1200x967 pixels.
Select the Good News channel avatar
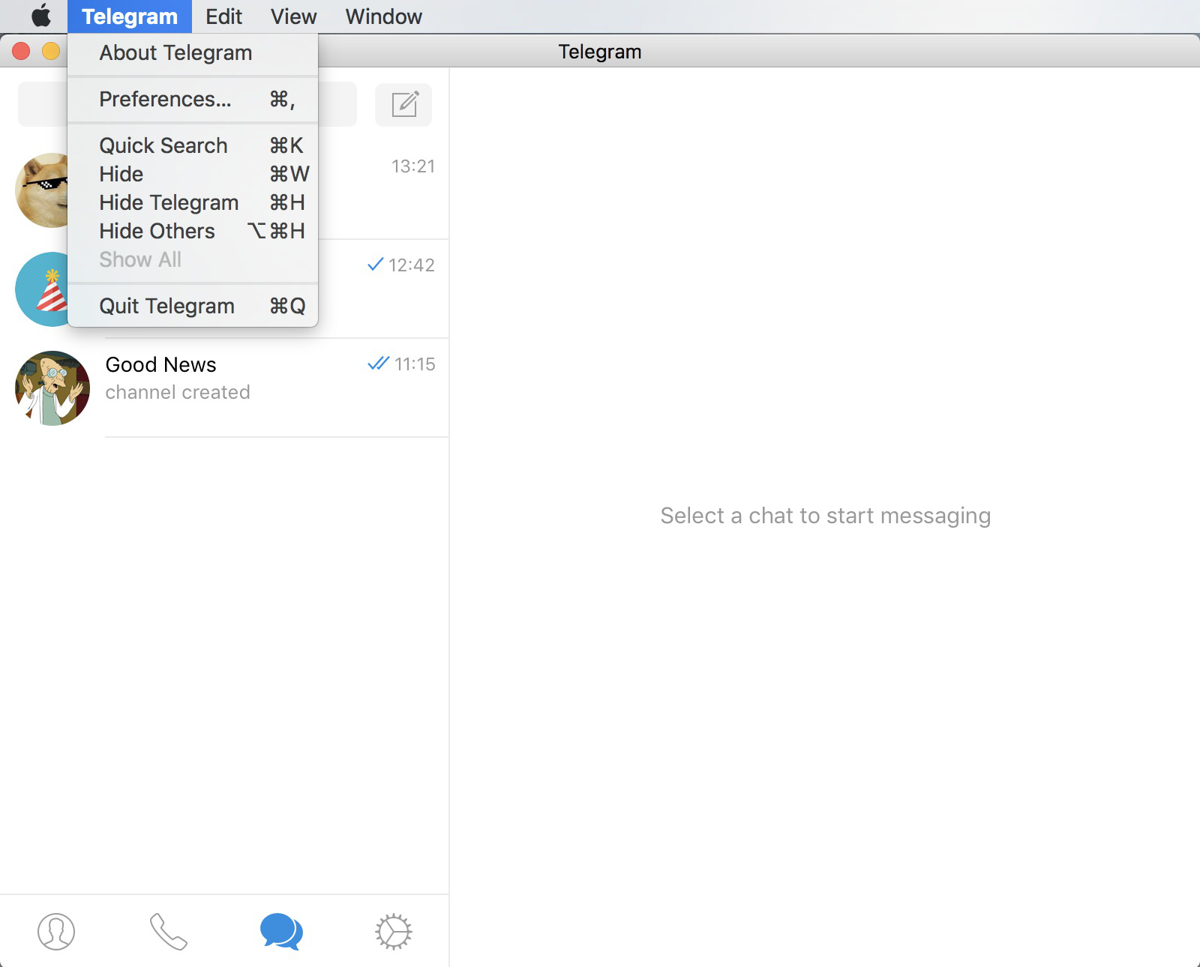click(x=53, y=388)
